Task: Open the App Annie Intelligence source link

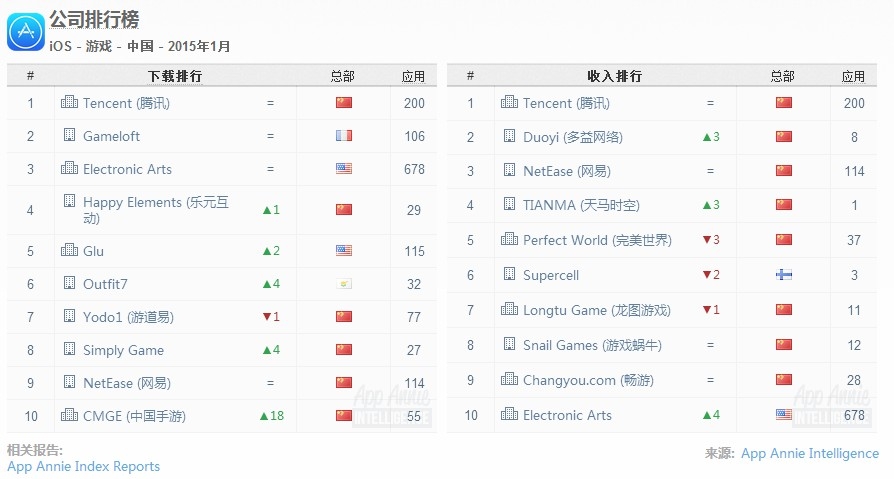Action: (809, 453)
